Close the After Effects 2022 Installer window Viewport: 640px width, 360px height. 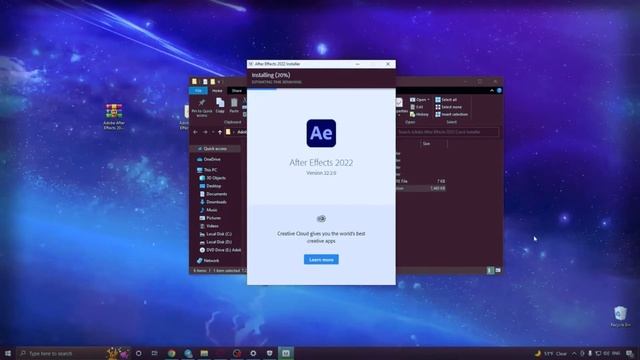coord(388,64)
